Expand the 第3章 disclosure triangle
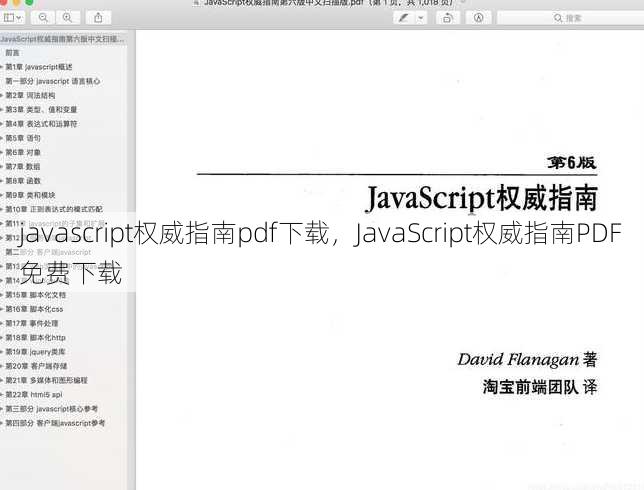 tap(2, 109)
